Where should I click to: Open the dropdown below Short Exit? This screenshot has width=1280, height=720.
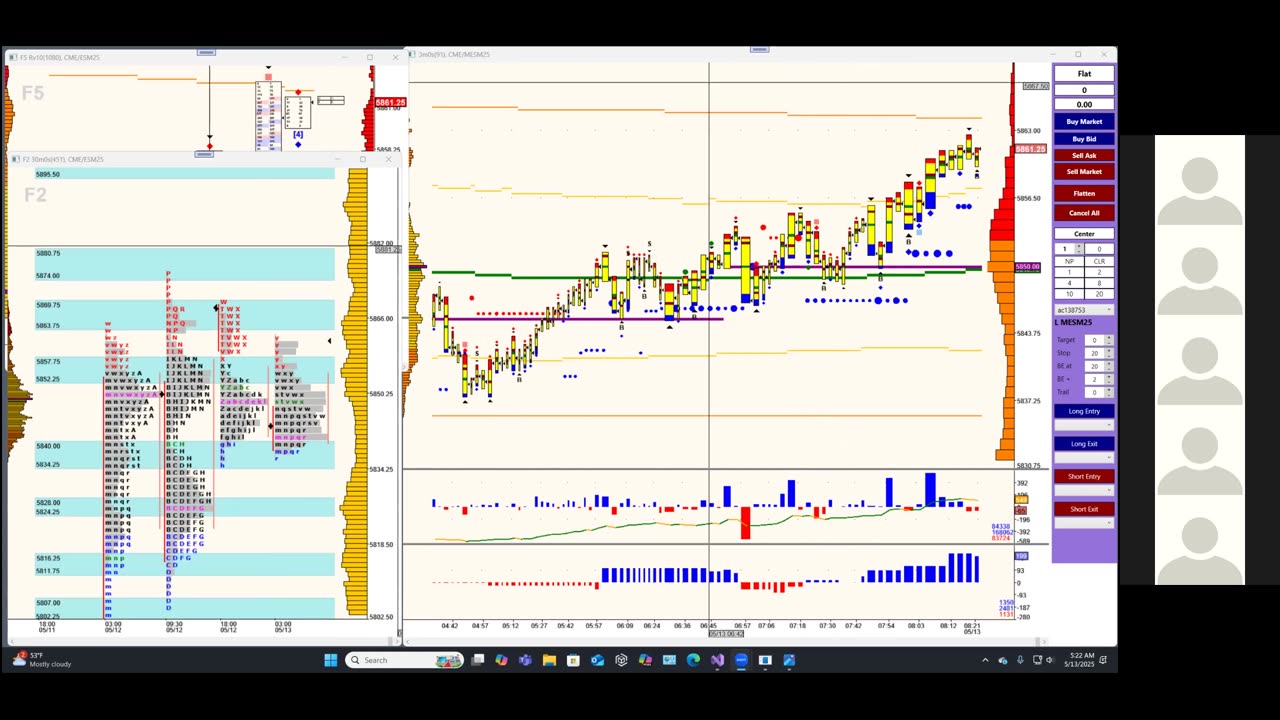point(1084,523)
